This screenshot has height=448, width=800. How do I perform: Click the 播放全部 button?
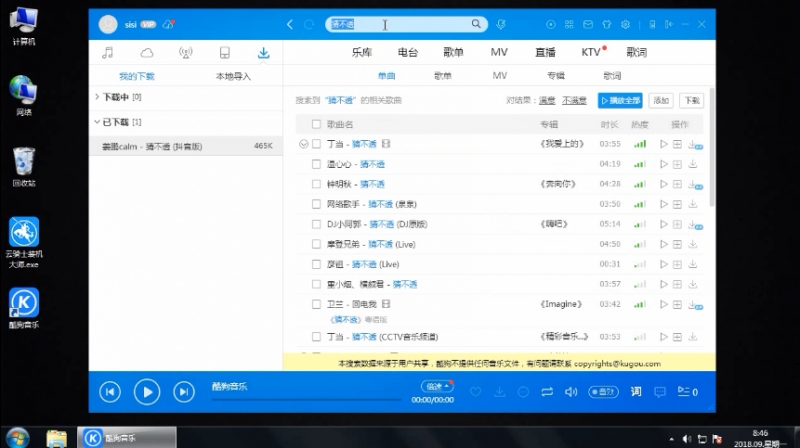[x=620, y=101]
